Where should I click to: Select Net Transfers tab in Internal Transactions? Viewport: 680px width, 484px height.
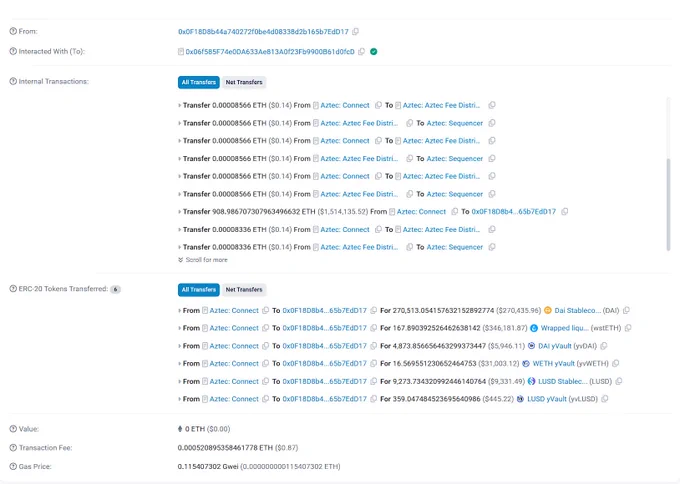pos(244,82)
